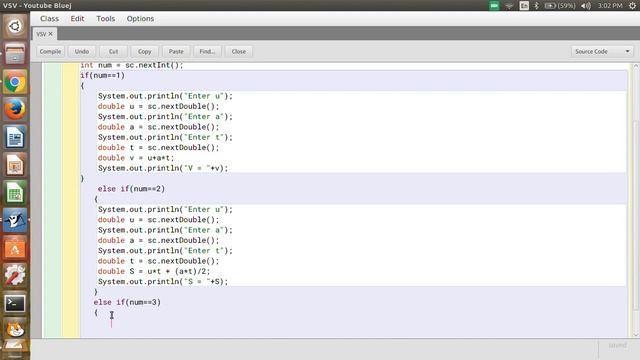
Task: Open System Settings dock icon
Action: pyautogui.click(x=15, y=276)
